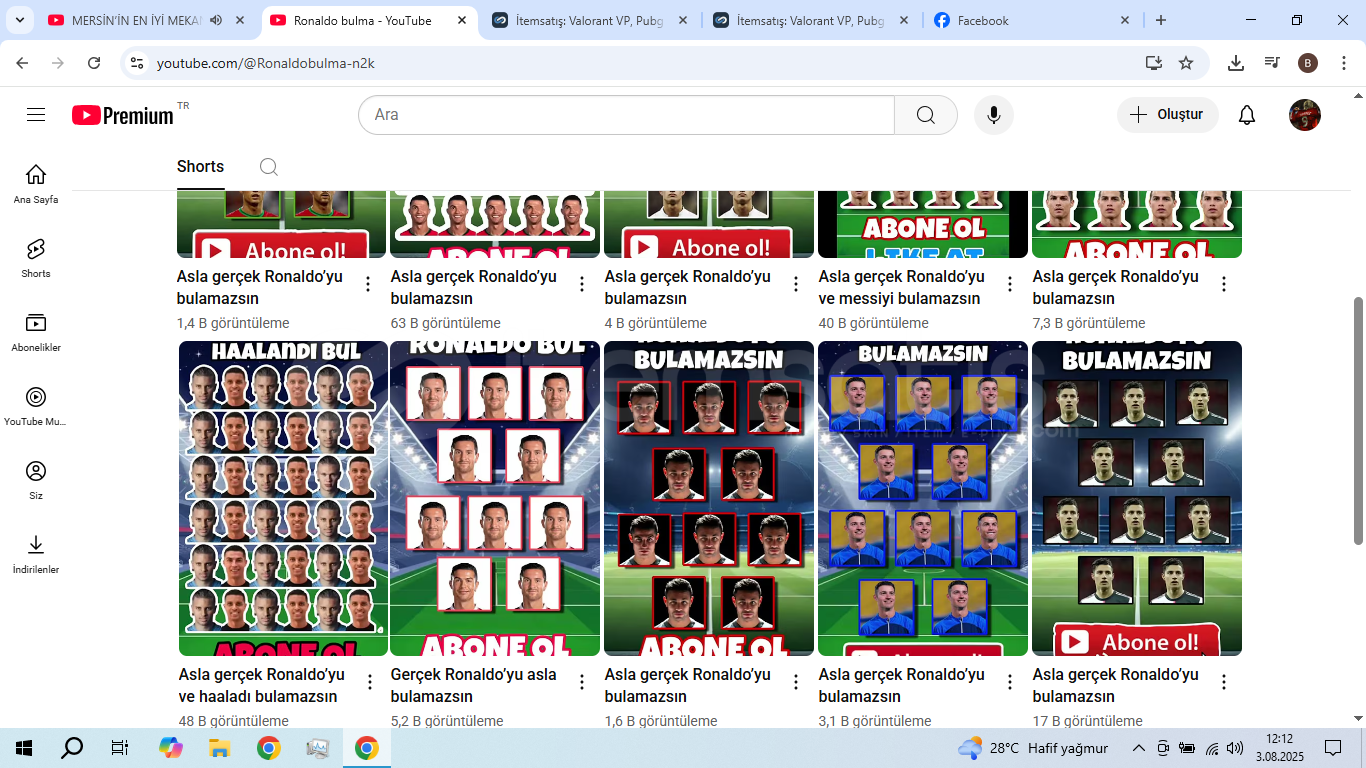
Task: View site information icon in address bar
Action: click(x=138, y=63)
